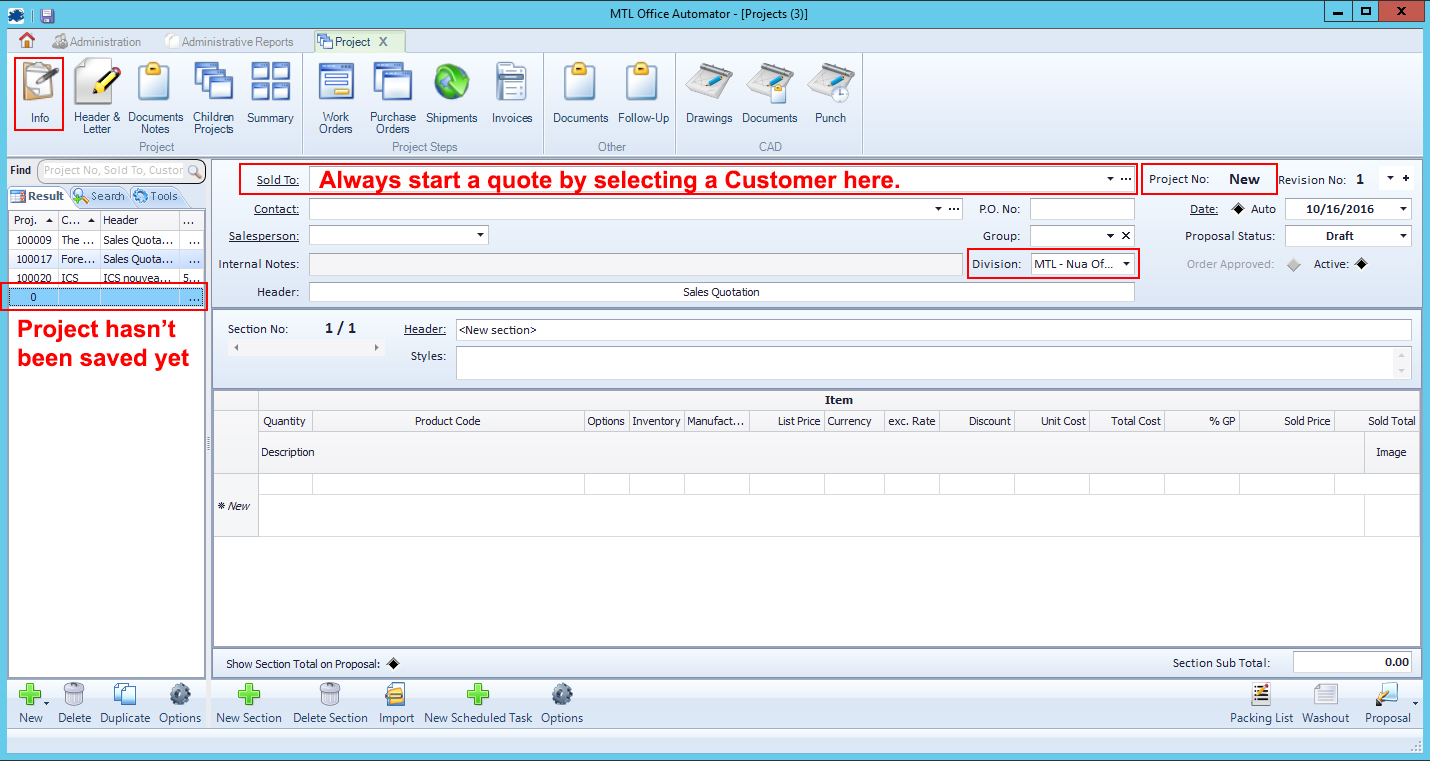This screenshot has height=761, width=1430.
Task: Click the Import icon in bottom toolbar
Action: click(396, 703)
